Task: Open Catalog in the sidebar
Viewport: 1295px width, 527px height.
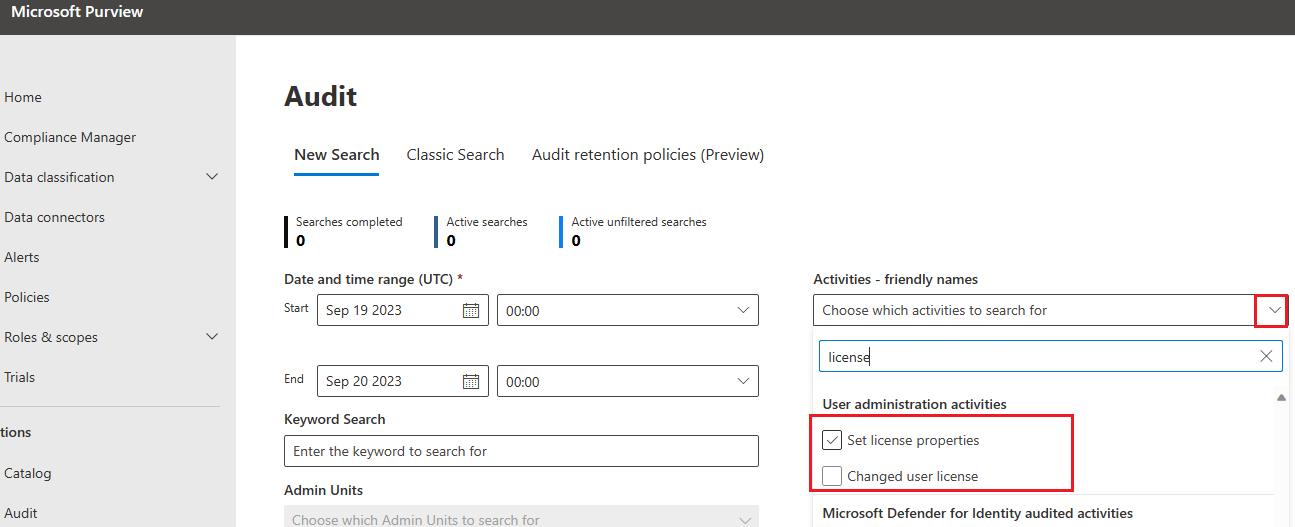Action: [27, 473]
